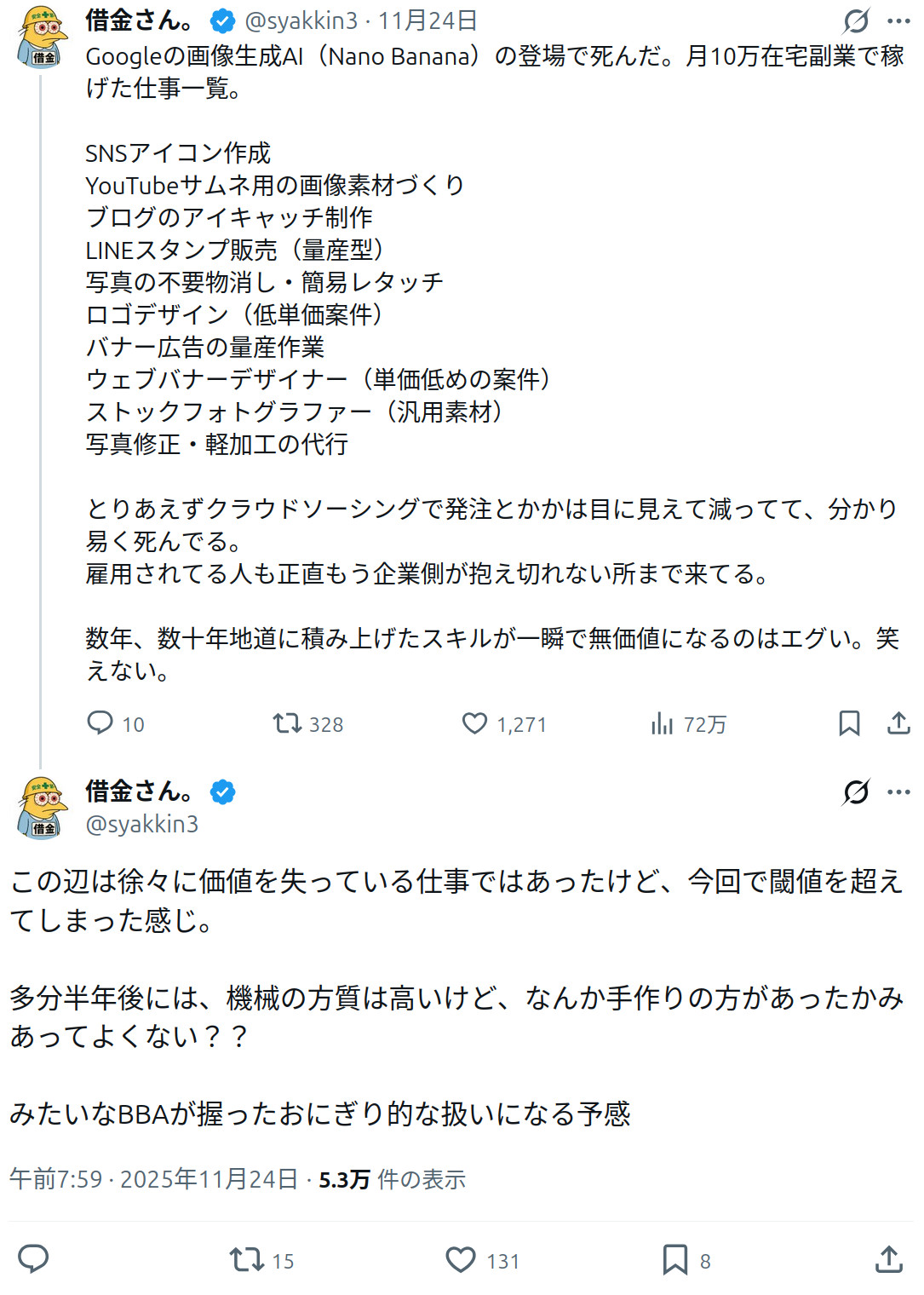Repost the second tweet with 15 reposts

click(247, 1259)
